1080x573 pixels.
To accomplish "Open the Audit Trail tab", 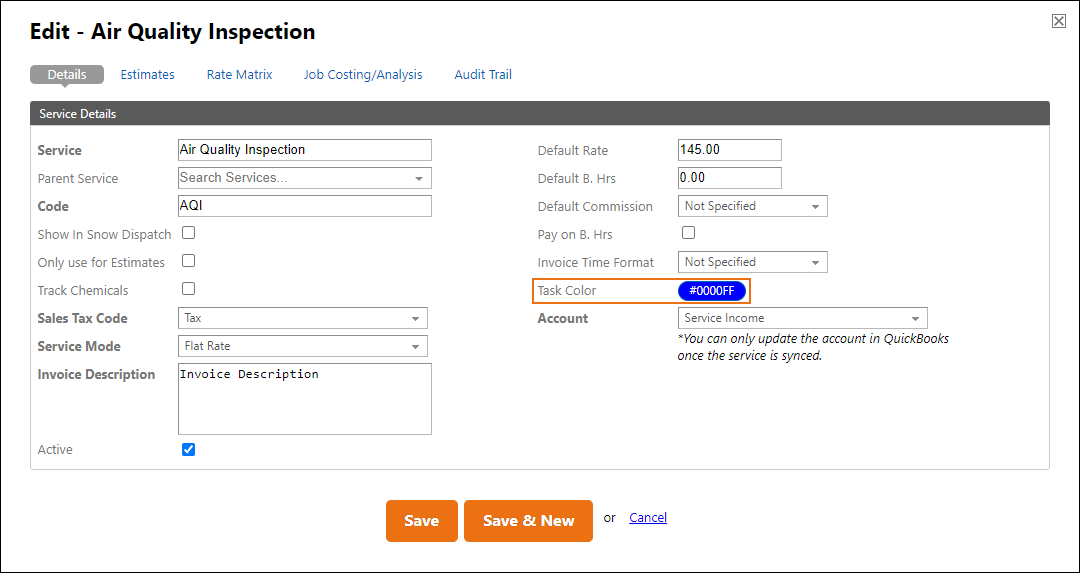I will [483, 74].
